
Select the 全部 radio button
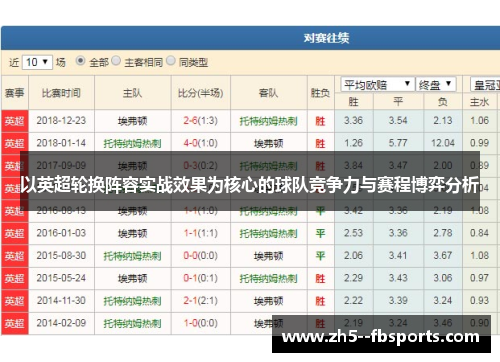point(80,61)
